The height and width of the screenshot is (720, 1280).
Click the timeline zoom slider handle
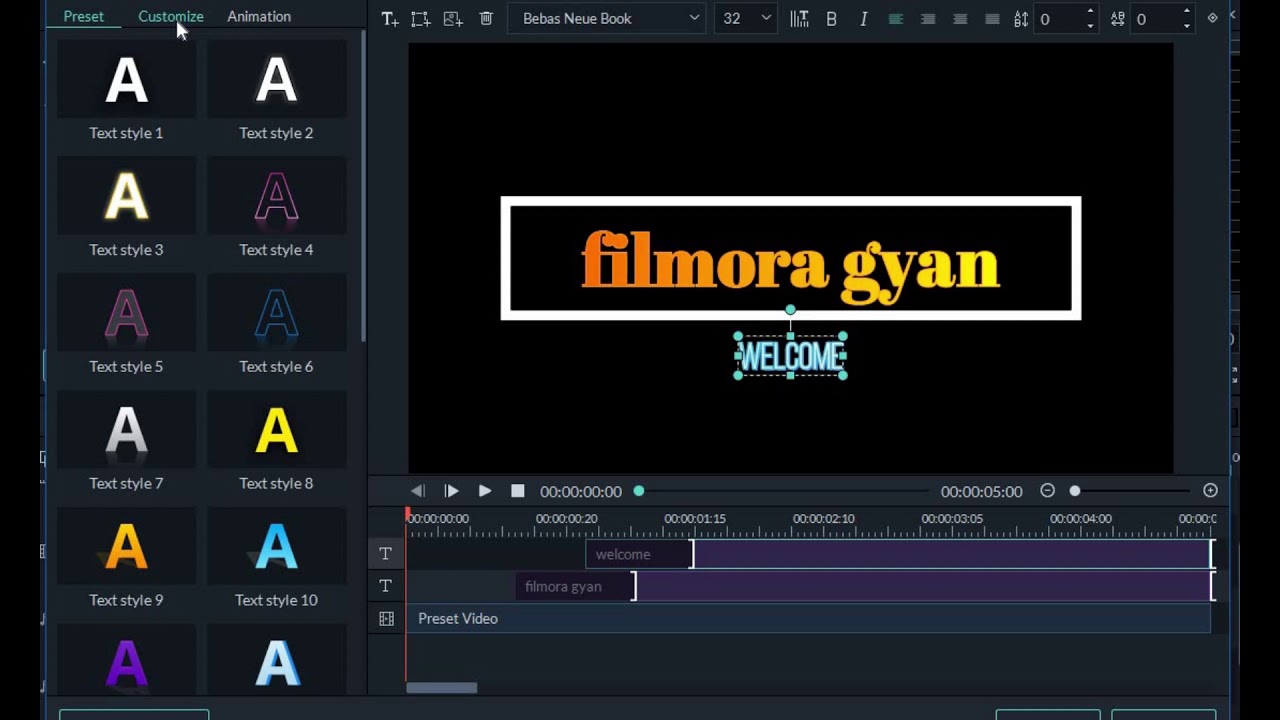(x=1075, y=491)
